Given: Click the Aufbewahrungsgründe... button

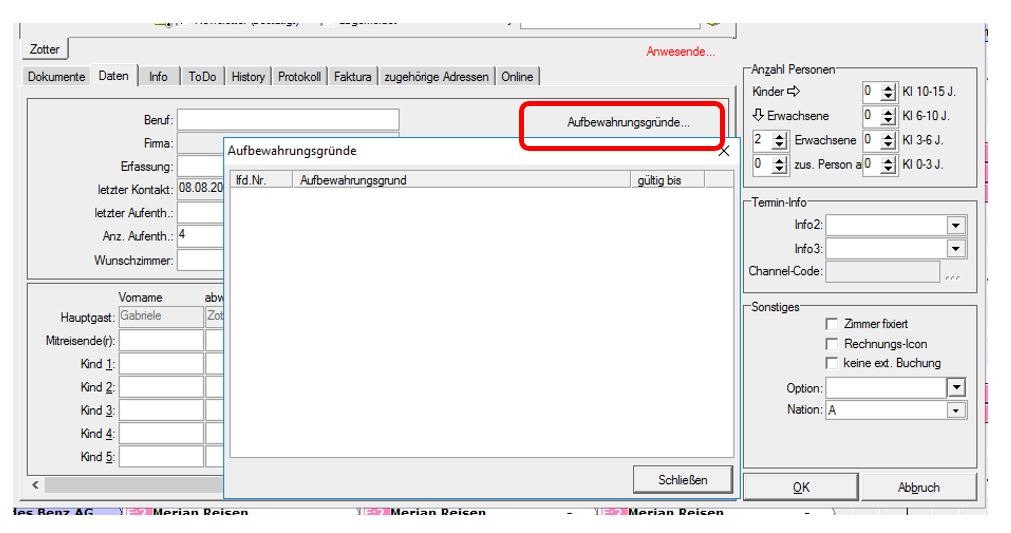Looking at the screenshot, I should pyautogui.click(x=627, y=122).
